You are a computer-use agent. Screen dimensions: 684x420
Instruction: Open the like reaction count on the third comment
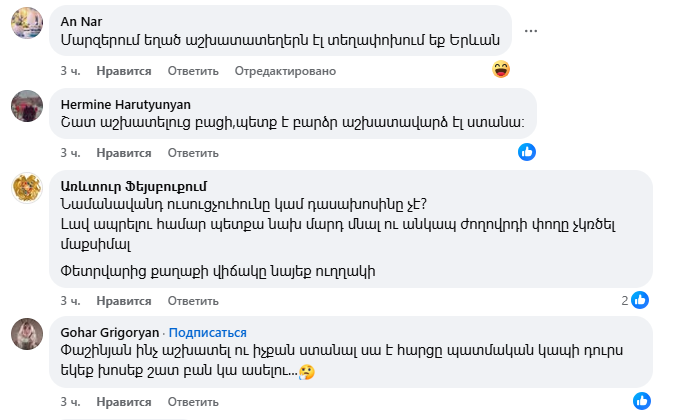(635, 300)
